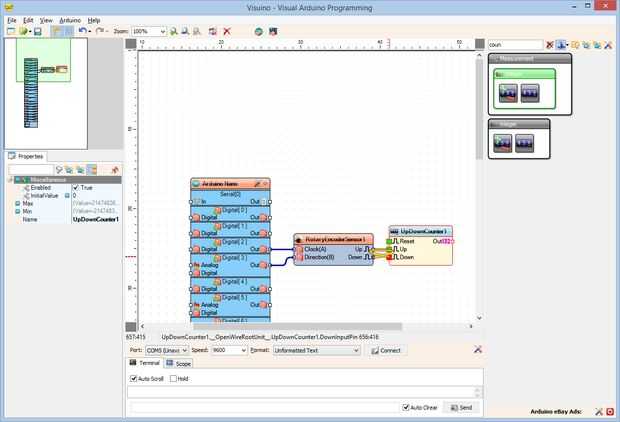Click the Redo arrow icon
620x422 pixels.
[x=100, y=31]
